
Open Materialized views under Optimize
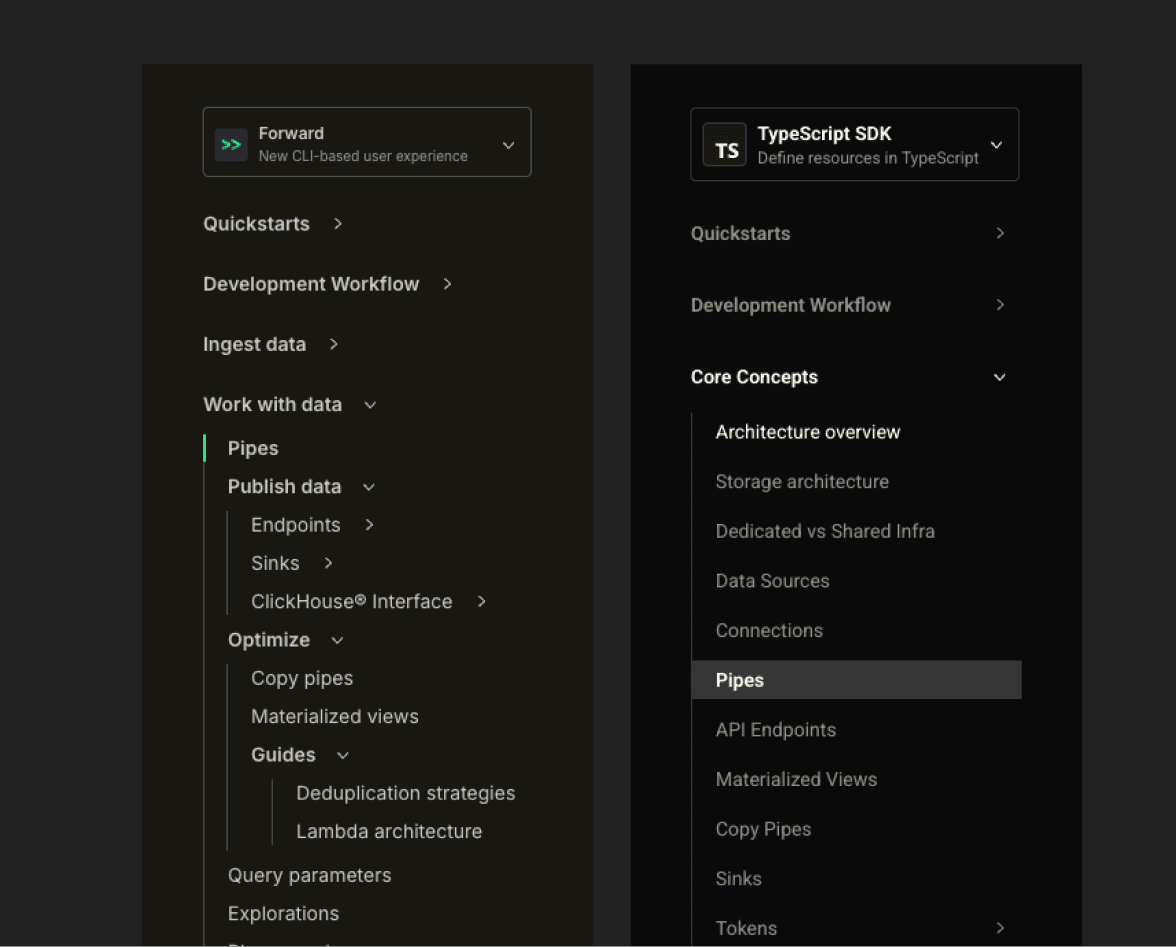tap(334, 717)
